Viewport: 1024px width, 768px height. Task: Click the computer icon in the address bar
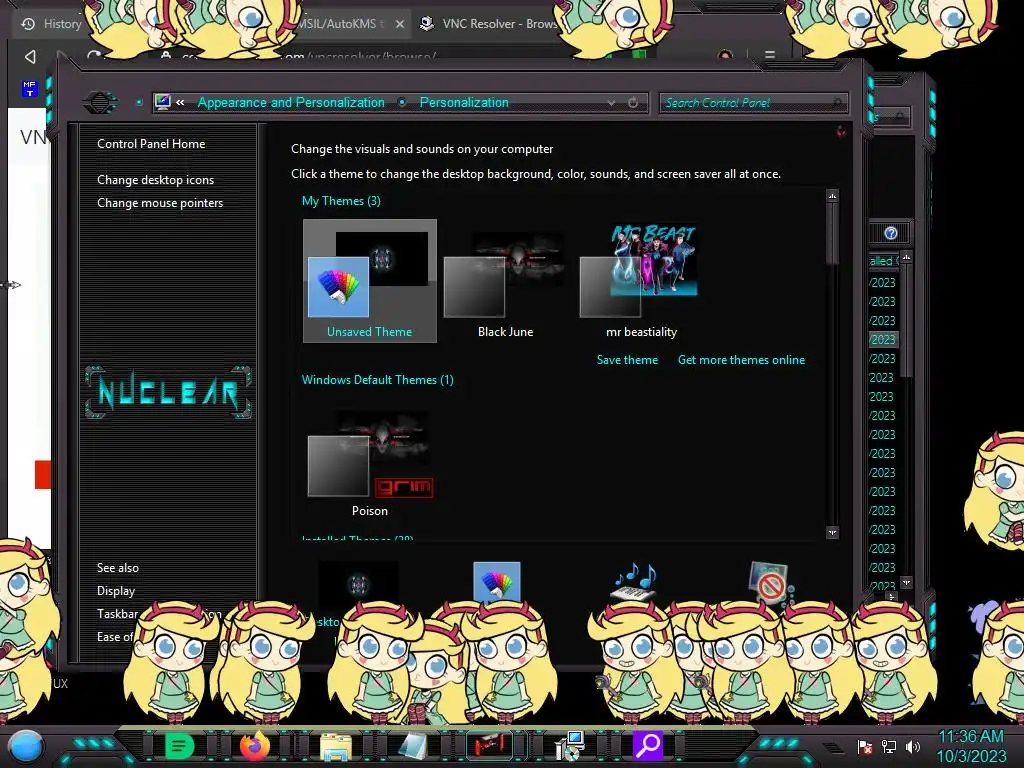tap(163, 102)
